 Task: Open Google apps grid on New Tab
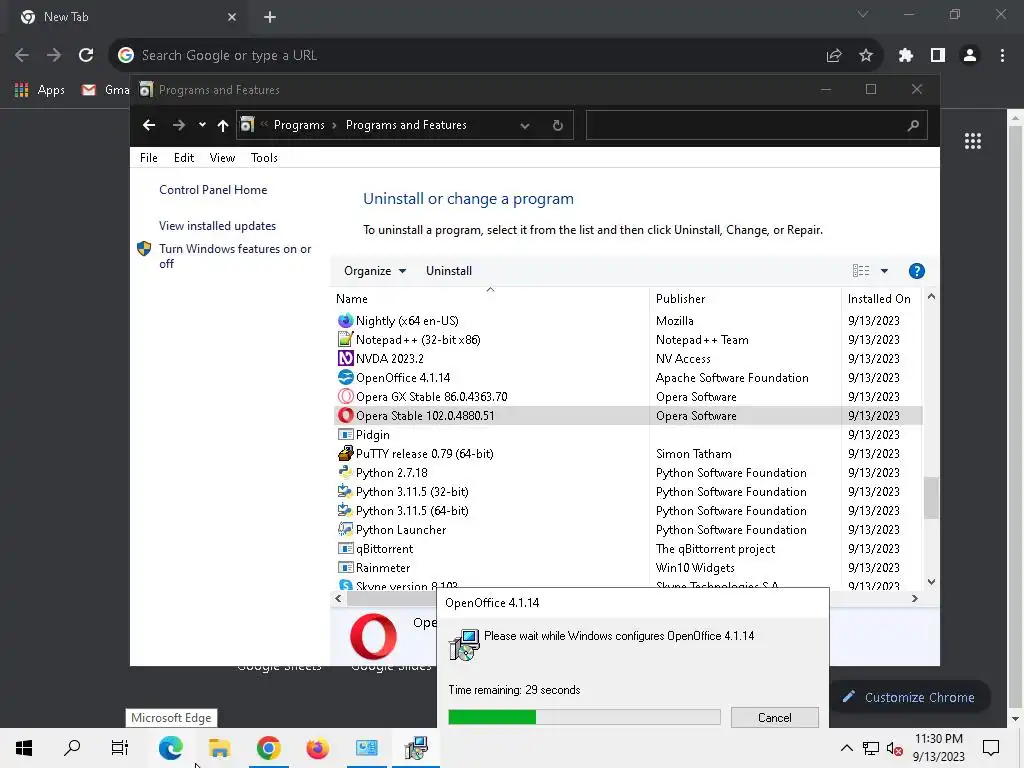coord(972,141)
